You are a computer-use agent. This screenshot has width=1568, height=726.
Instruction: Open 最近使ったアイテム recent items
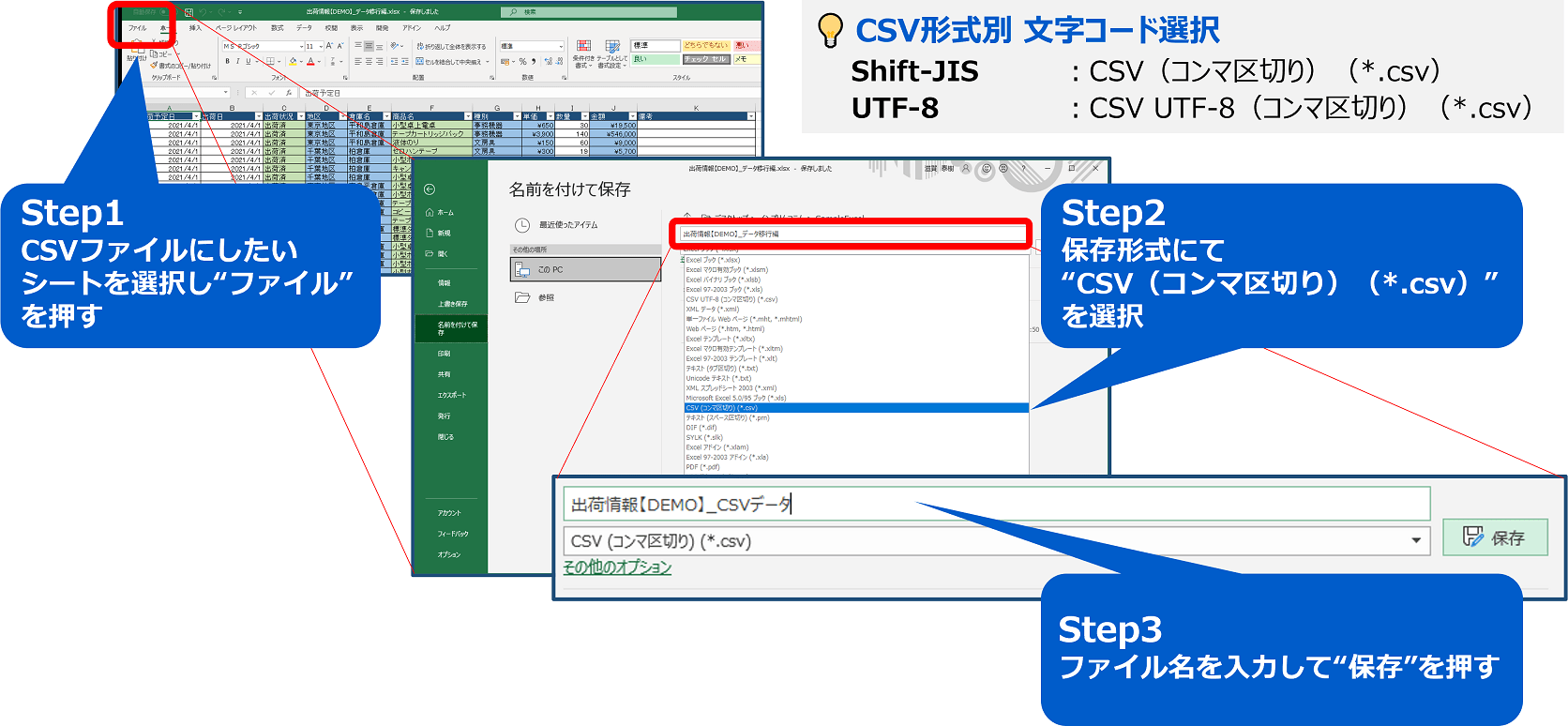pos(558,225)
